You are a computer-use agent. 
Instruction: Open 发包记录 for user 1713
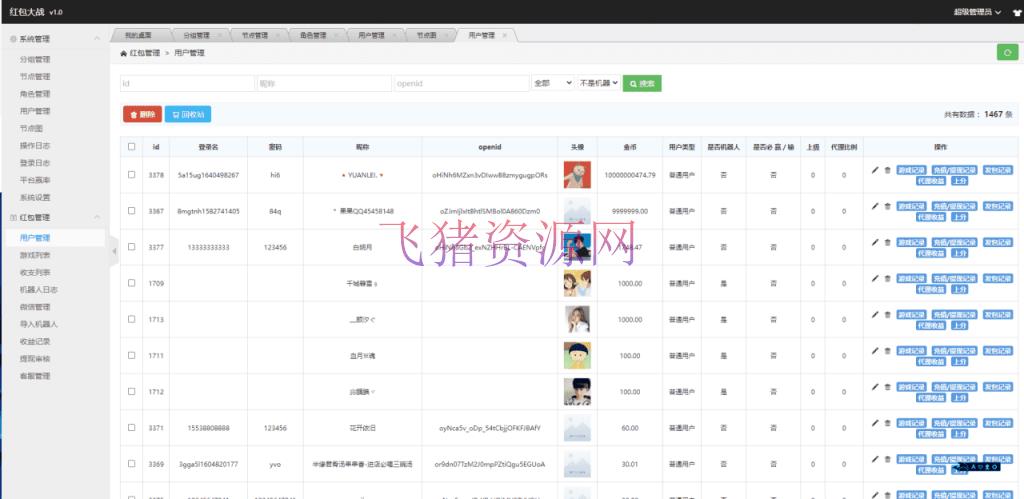998,314
